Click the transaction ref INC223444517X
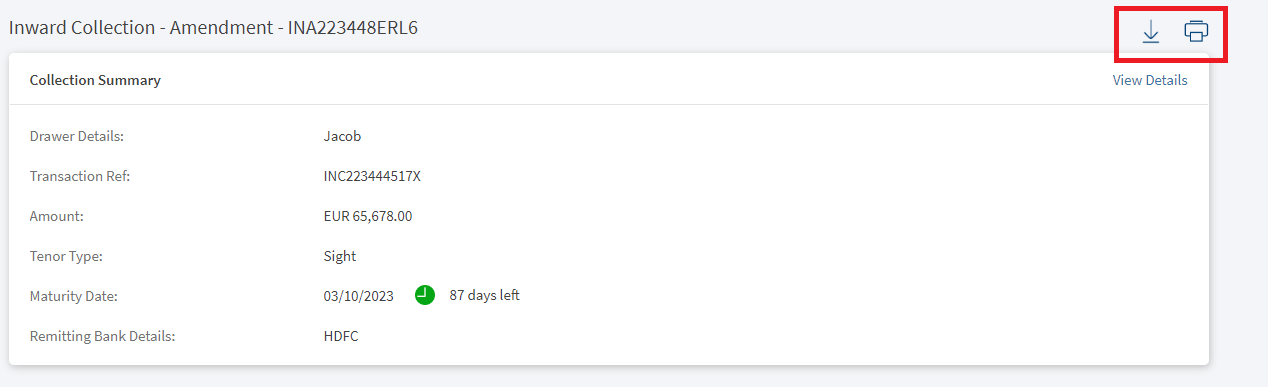This screenshot has width=1268, height=387. (x=365, y=176)
